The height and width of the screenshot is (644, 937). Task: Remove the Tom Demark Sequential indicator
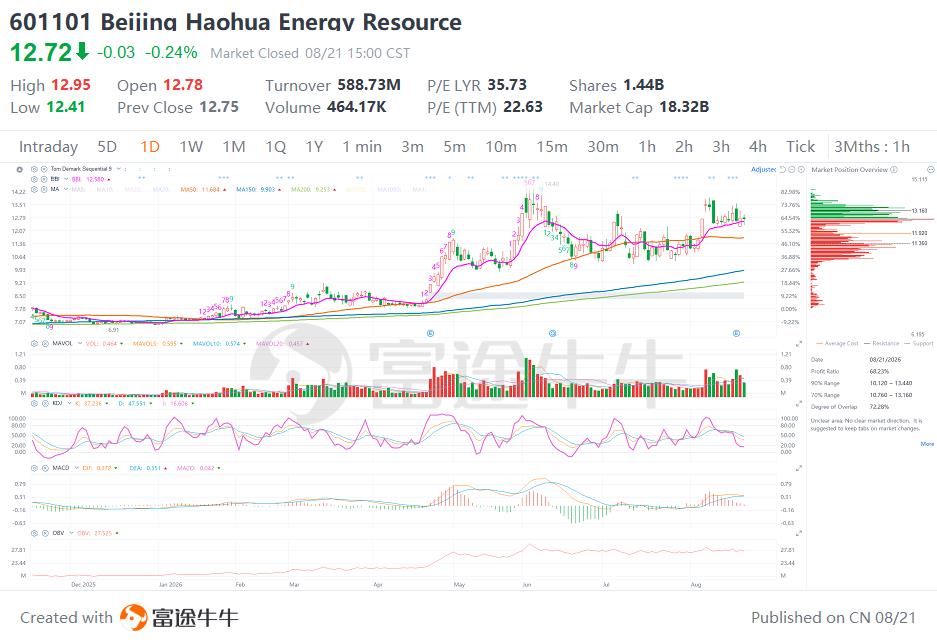[x=44, y=169]
